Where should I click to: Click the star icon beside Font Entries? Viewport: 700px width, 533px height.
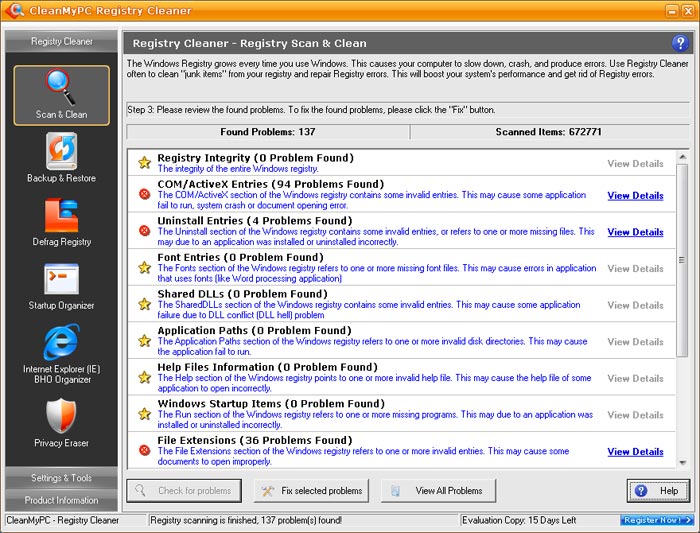click(144, 267)
